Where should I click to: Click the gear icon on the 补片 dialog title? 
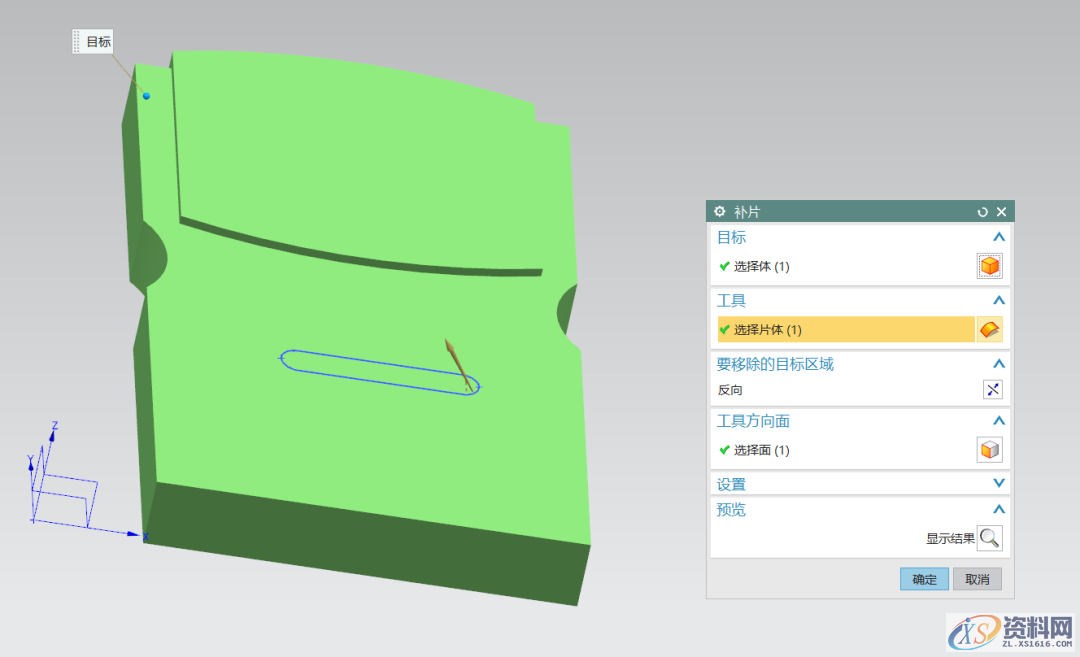point(719,211)
